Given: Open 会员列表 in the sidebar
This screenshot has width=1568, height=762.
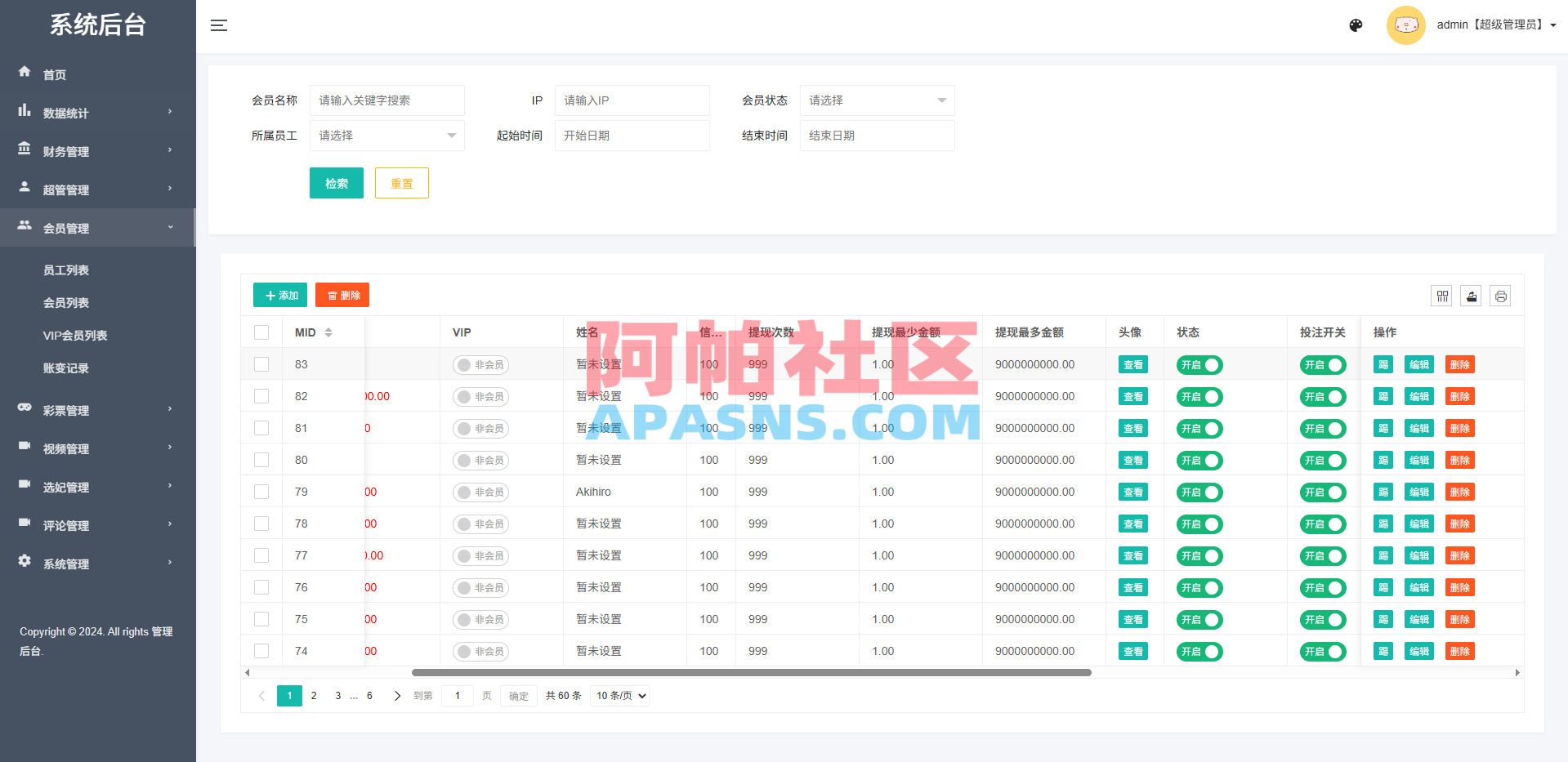Looking at the screenshot, I should click(x=66, y=303).
